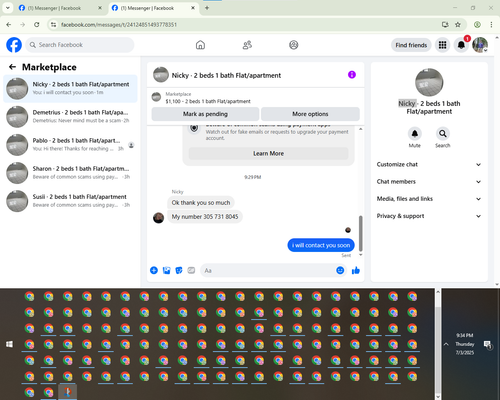Click the Find friends button

(x=411, y=45)
